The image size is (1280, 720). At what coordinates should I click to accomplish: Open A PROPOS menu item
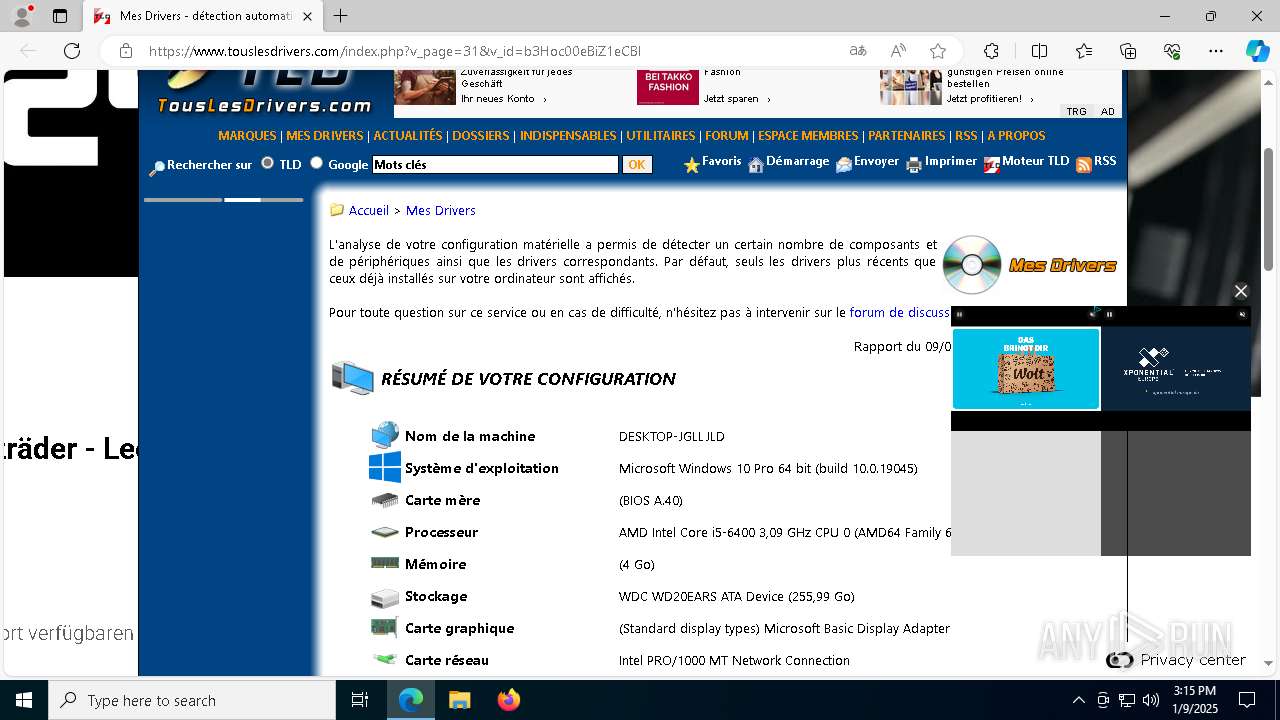pos(1016,136)
